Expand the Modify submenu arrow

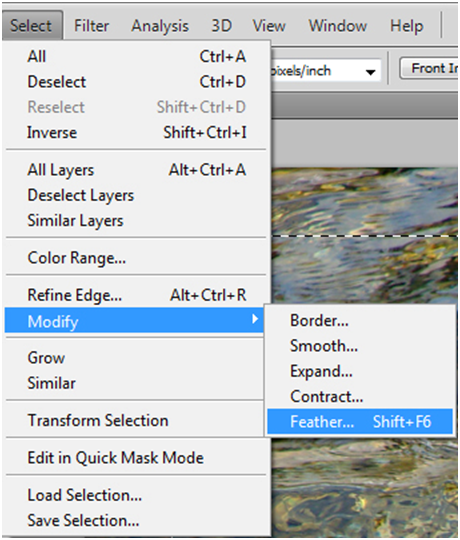click(255, 319)
